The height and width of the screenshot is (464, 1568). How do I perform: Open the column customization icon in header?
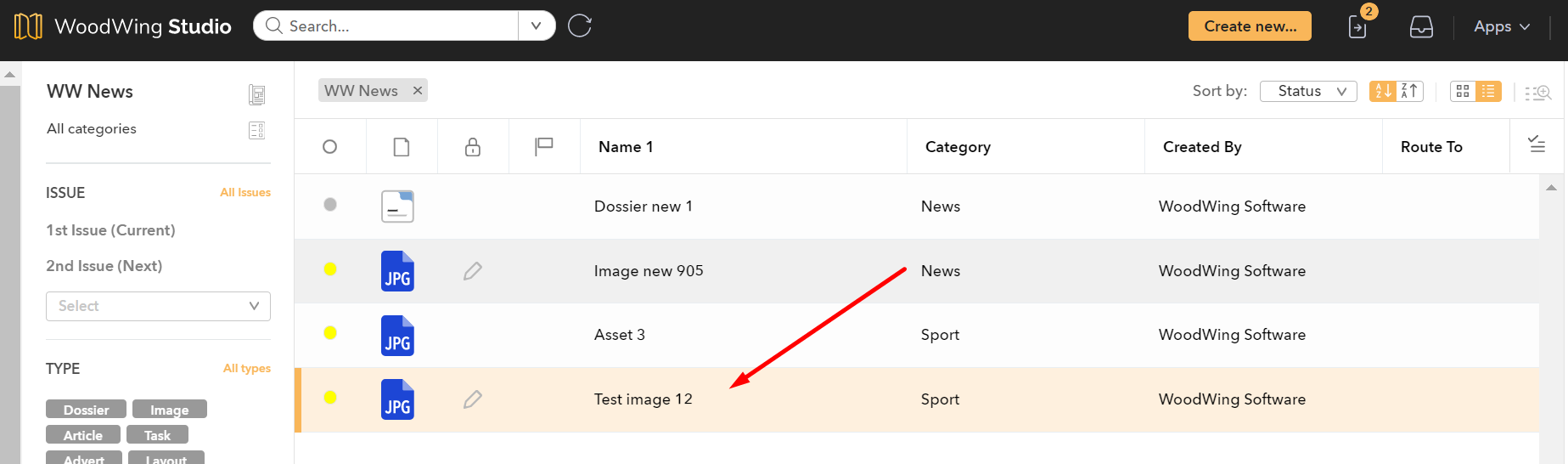(1537, 144)
